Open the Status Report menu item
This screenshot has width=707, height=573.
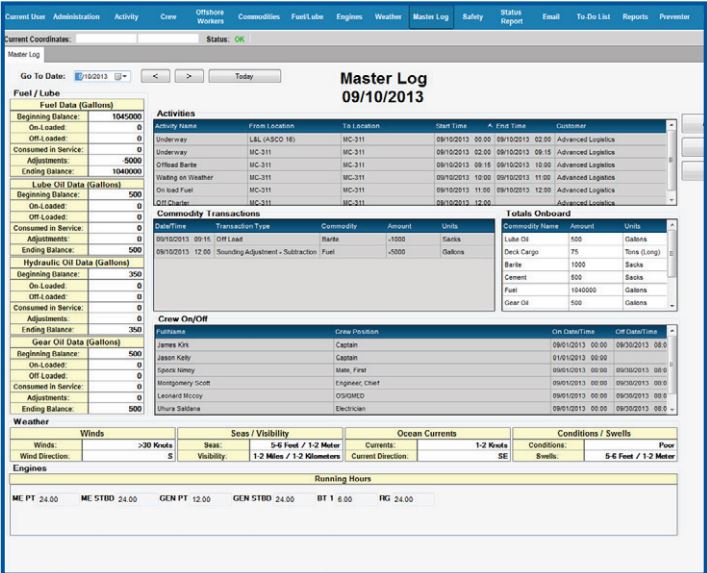click(x=510, y=17)
